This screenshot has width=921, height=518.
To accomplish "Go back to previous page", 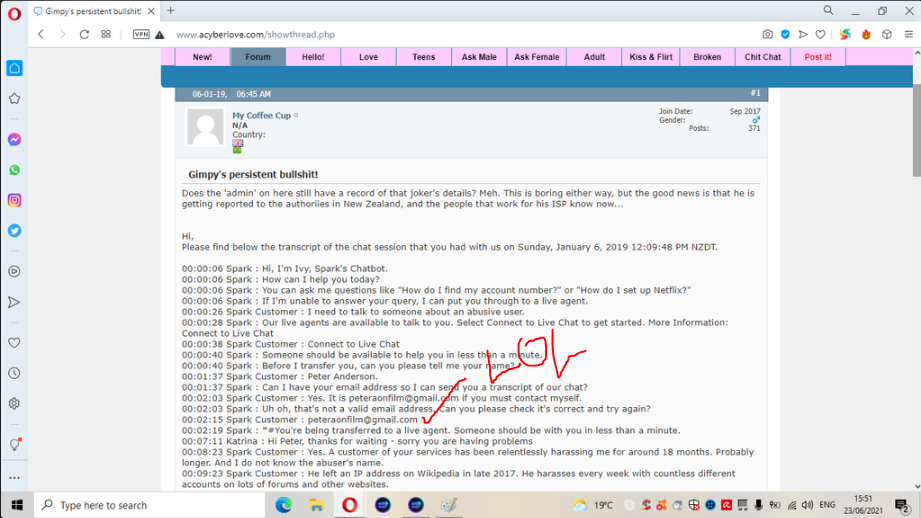I will (41, 35).
